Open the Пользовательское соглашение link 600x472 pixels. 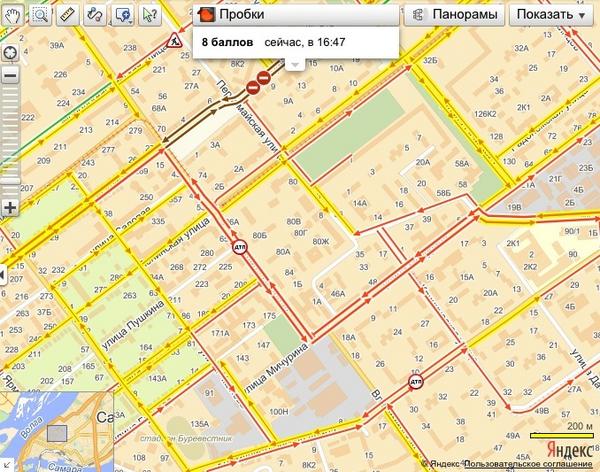click(x=528, y=464)
